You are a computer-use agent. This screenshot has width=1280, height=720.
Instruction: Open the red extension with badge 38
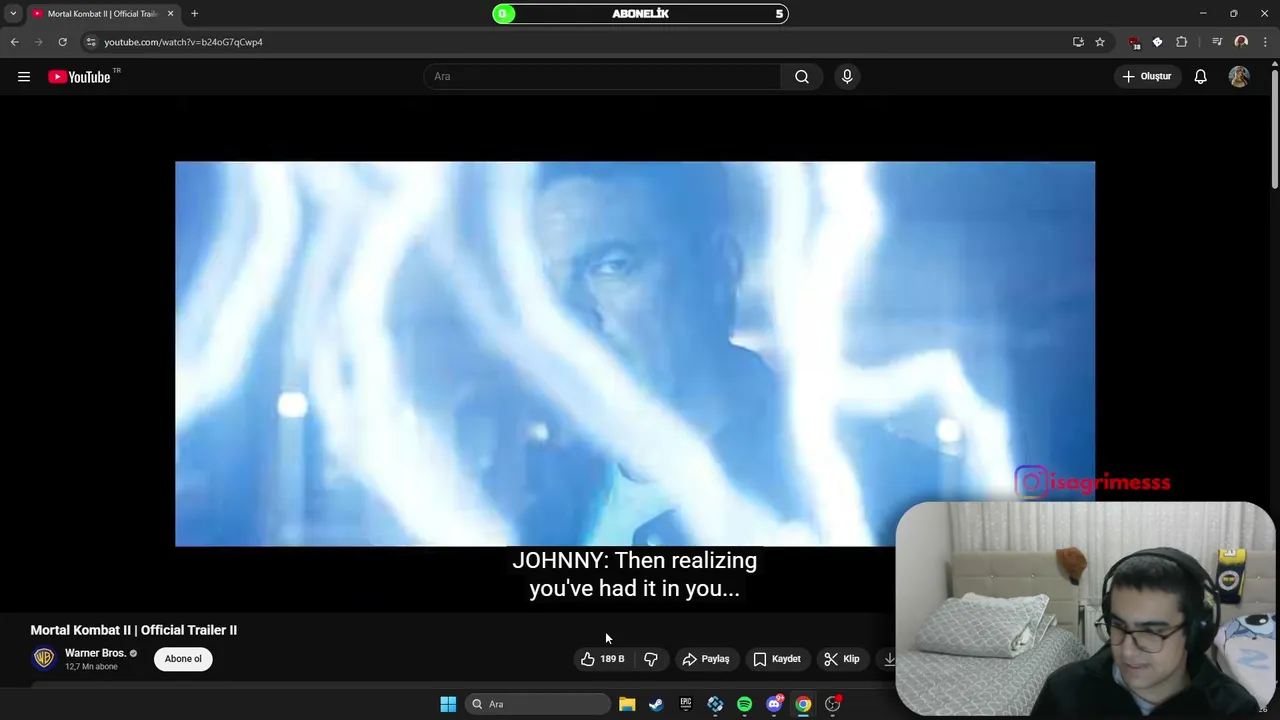tap(1134, 42)
